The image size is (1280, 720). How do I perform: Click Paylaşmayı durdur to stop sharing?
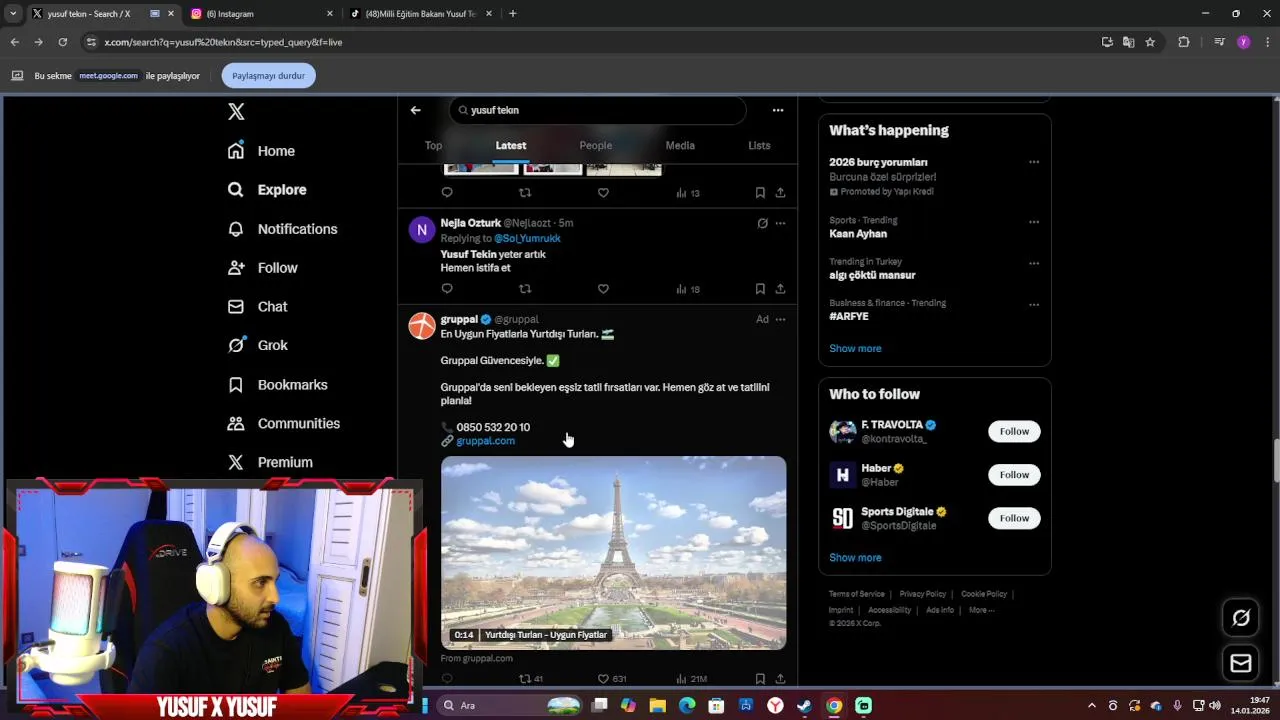[268, 76]
